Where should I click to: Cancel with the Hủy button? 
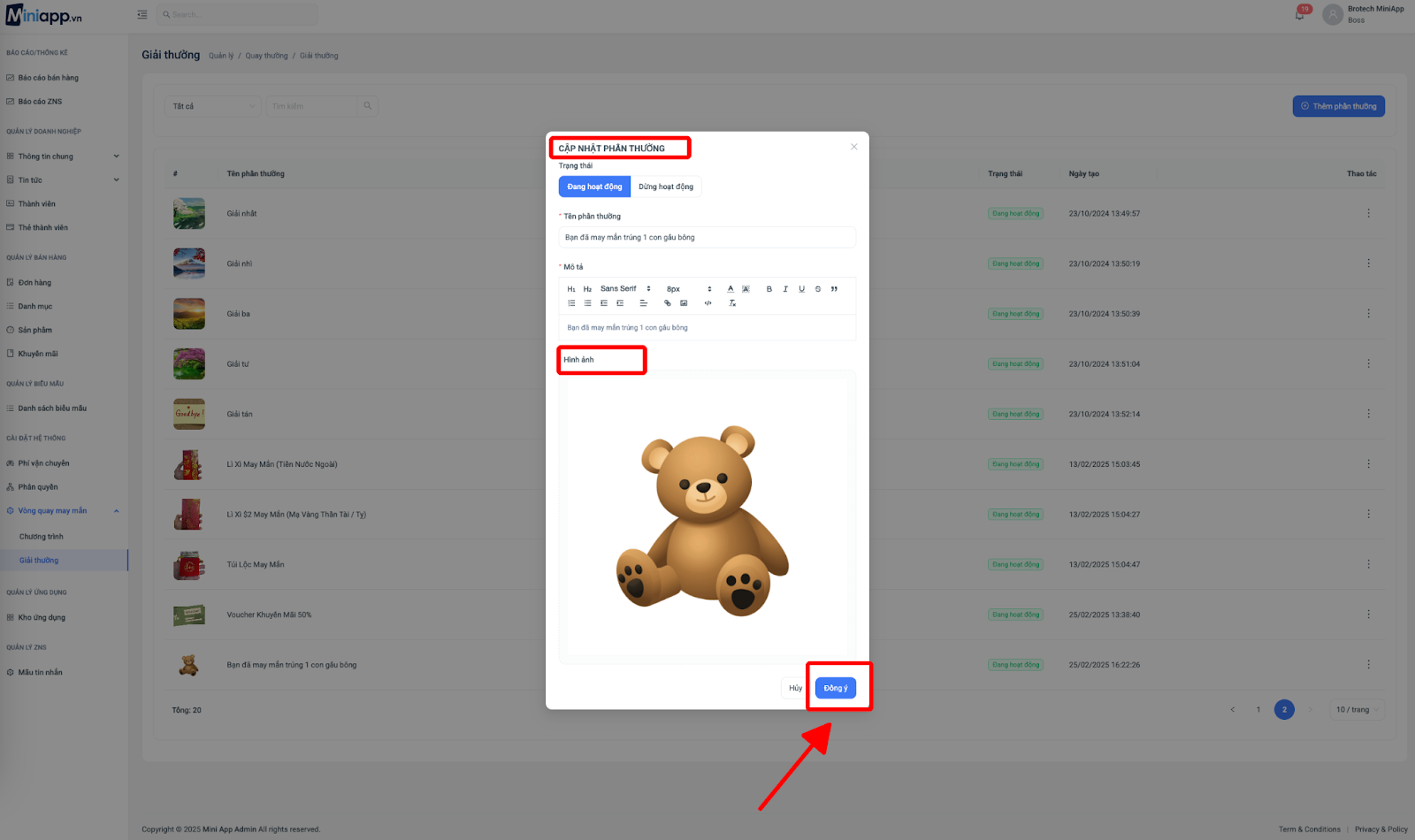[x=795, y=688]
